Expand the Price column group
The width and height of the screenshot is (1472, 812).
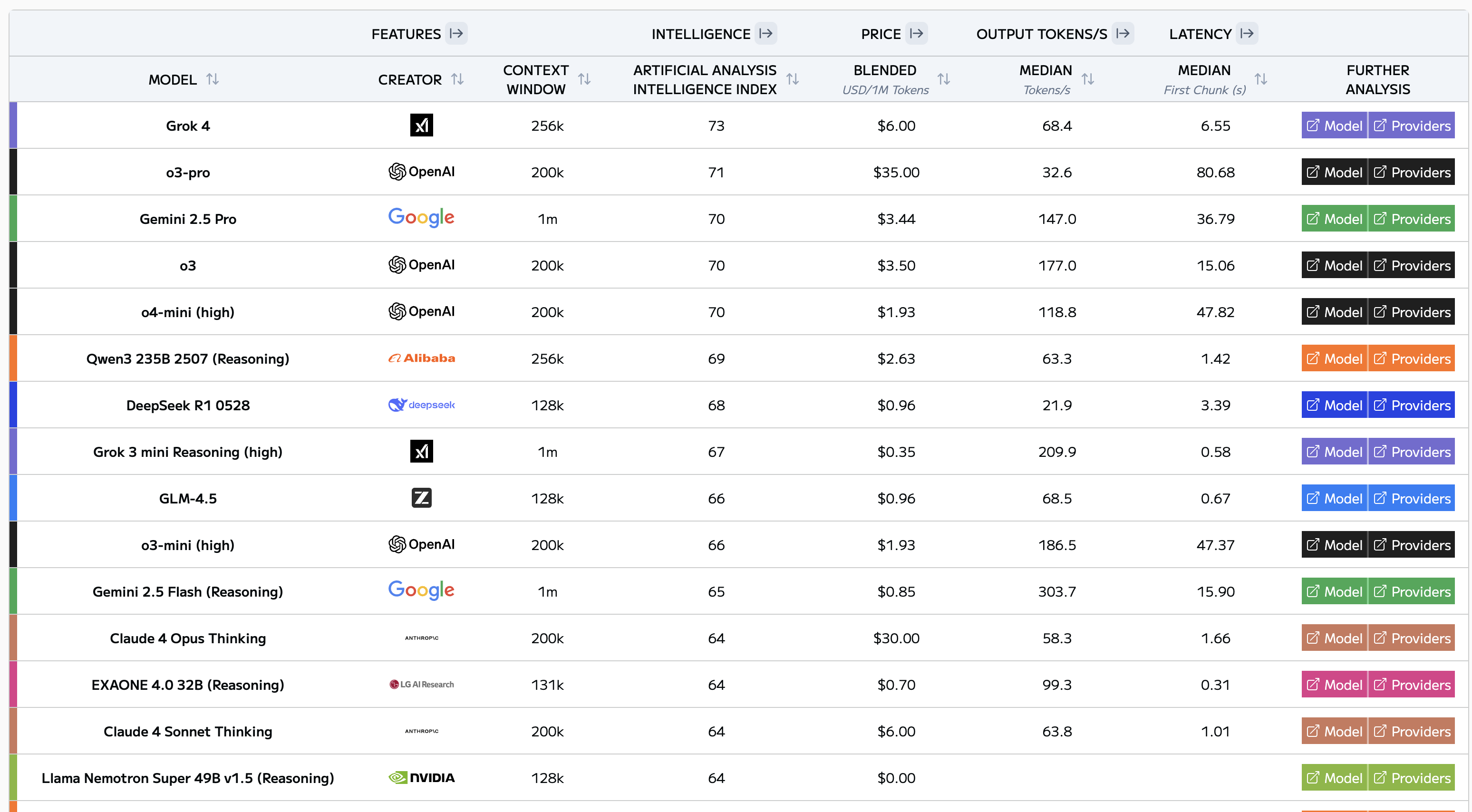(917, 33)
